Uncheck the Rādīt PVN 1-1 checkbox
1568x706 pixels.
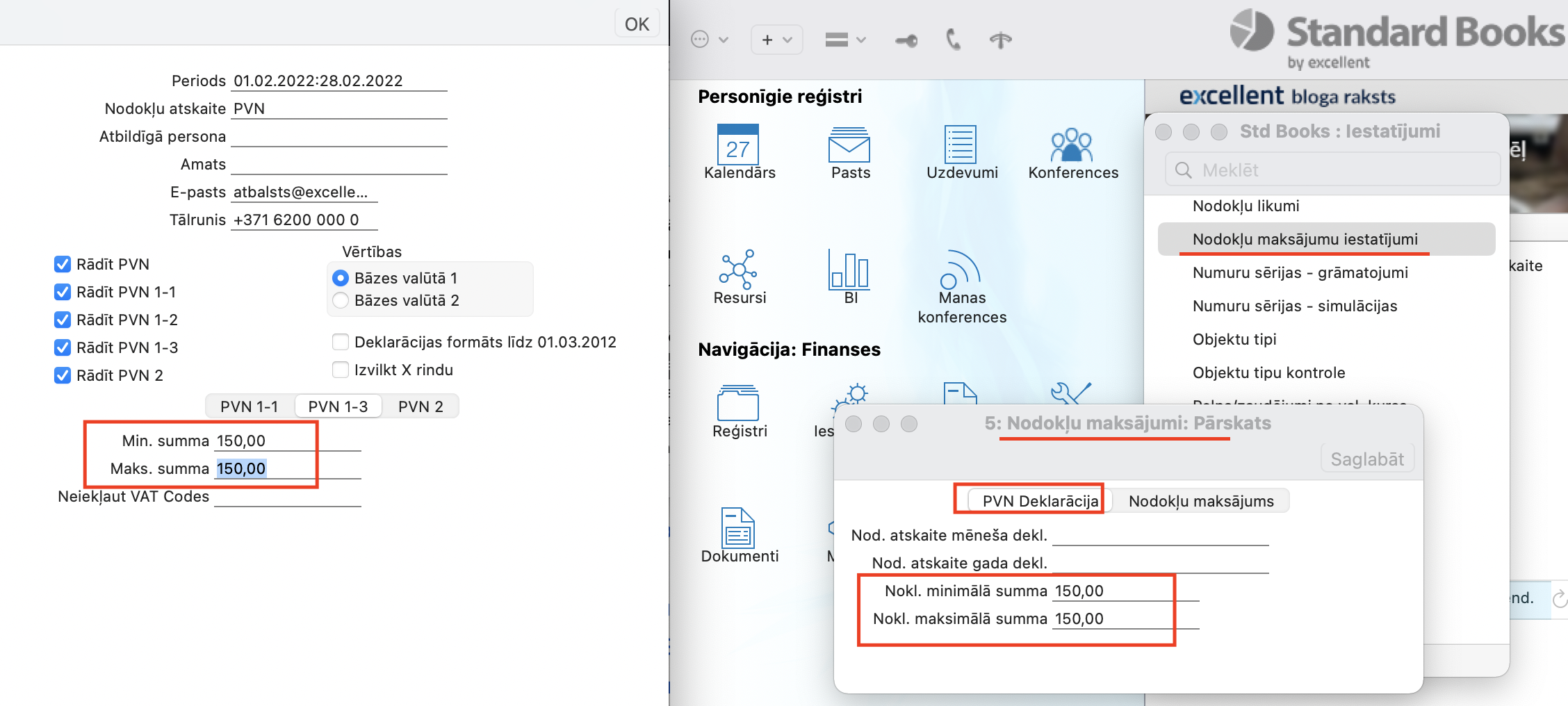point(63,292)
